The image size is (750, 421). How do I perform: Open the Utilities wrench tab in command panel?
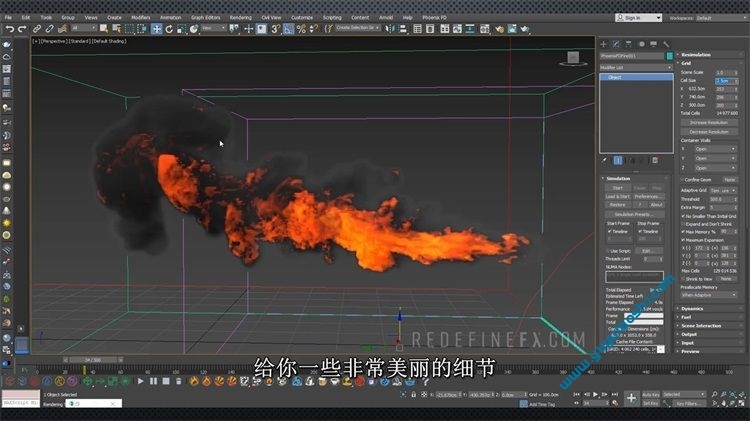[666, 44]
